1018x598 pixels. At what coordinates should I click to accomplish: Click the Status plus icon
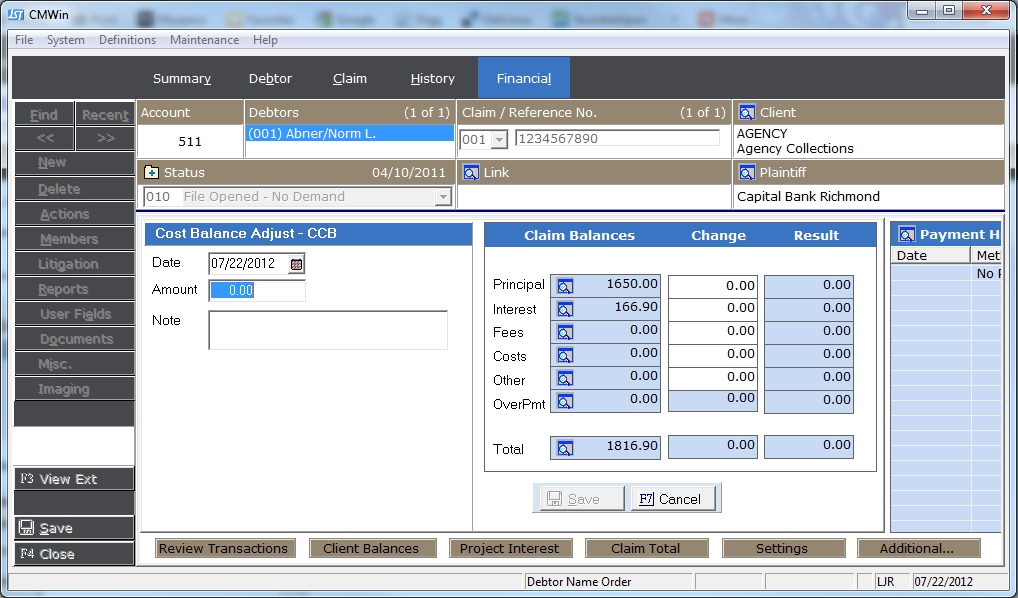(151, 172)
